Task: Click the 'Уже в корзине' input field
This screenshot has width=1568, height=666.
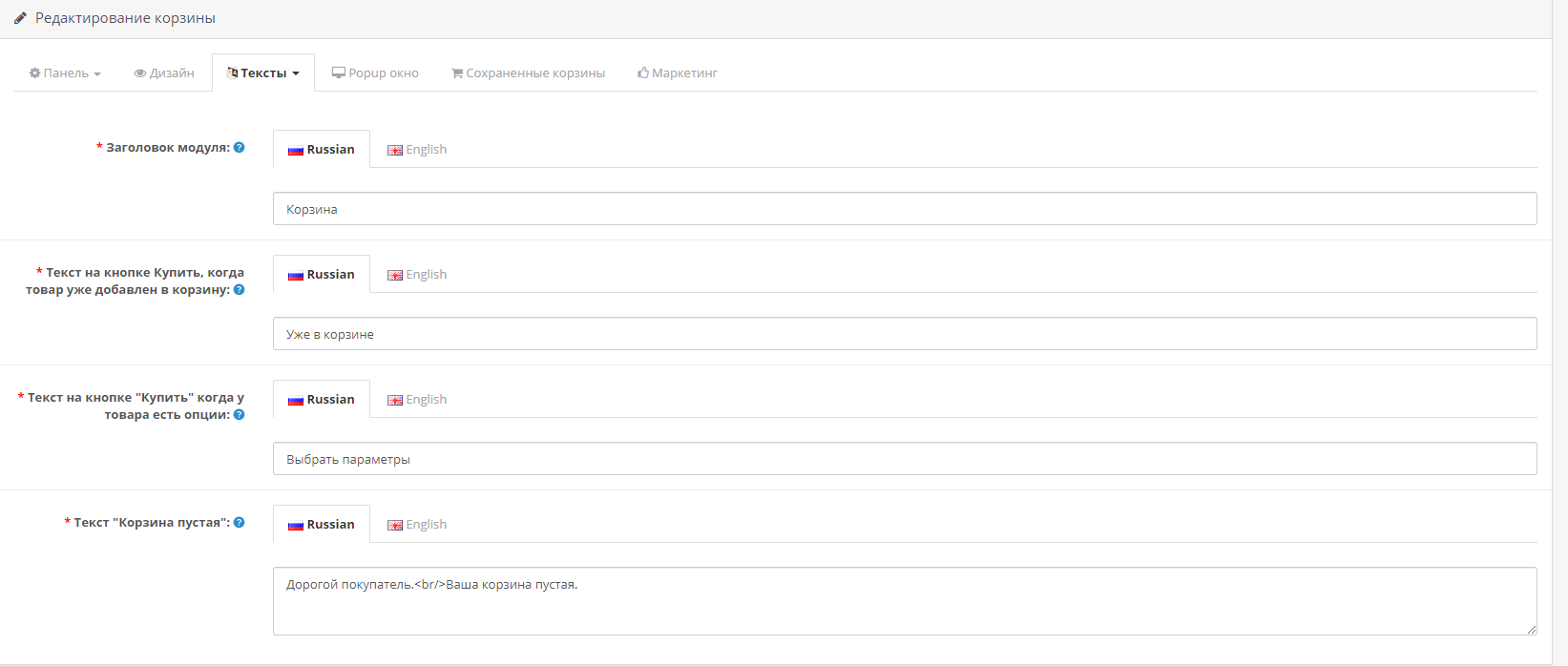Action: pyautogui.click(x=904, y=334)
